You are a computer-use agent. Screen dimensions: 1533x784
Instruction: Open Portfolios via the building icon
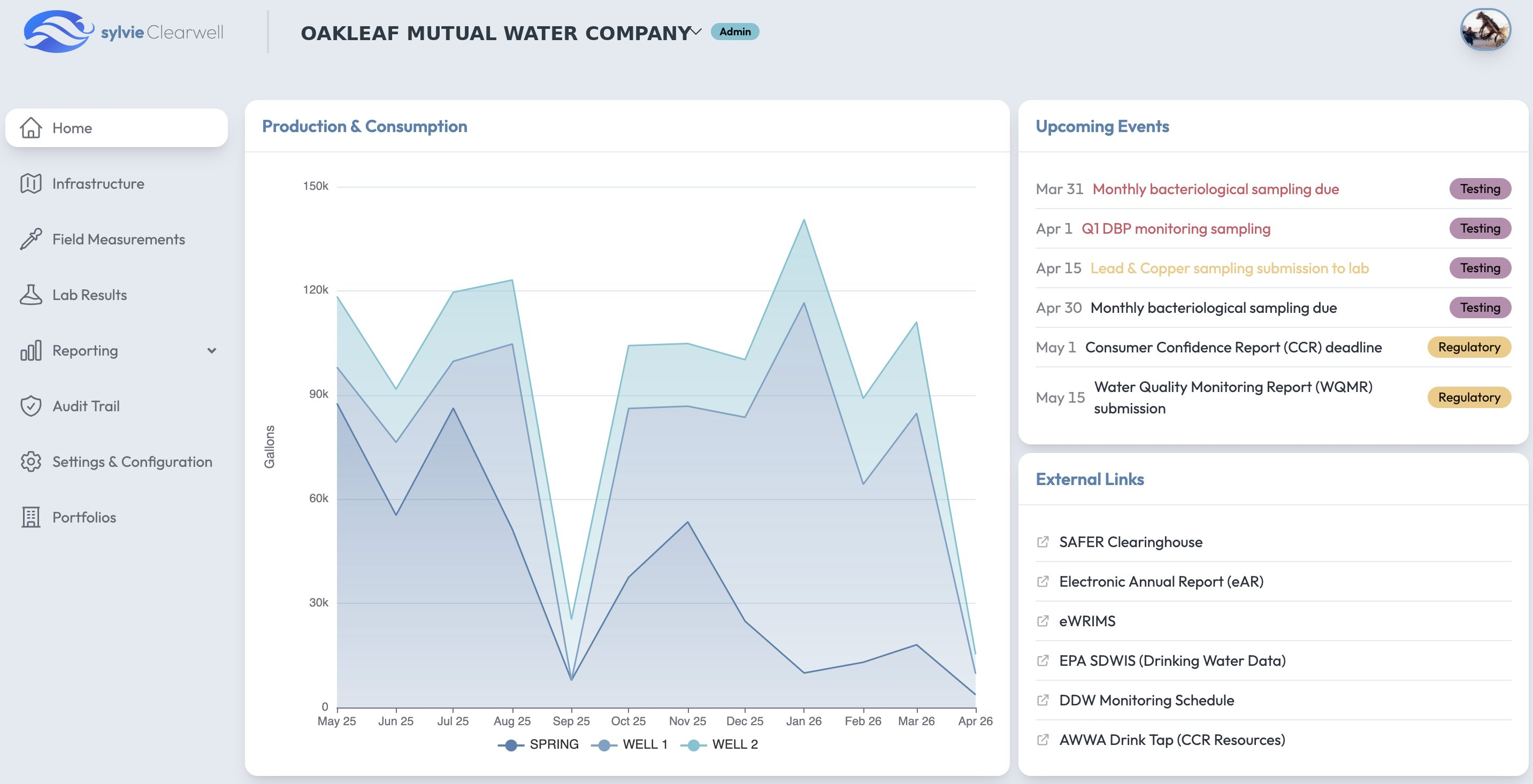(30, 517)
